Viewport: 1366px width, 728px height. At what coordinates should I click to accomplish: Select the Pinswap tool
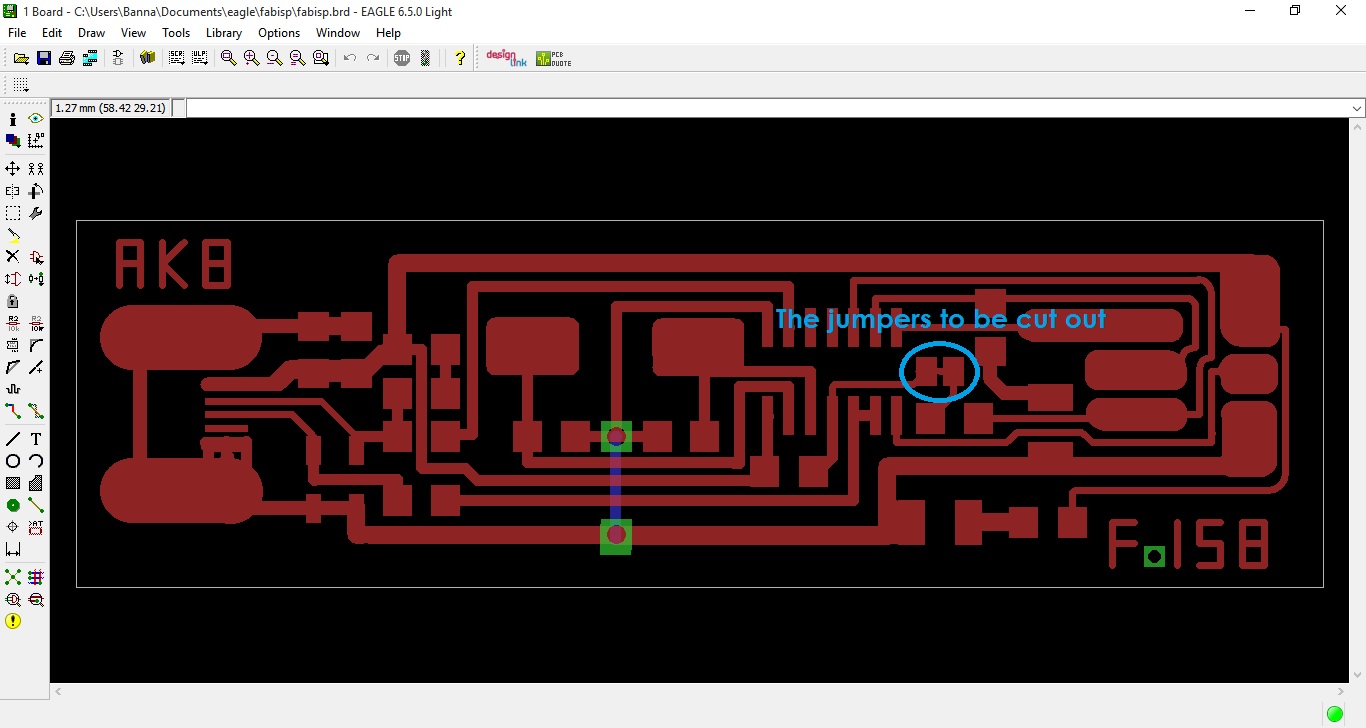click(13, 279)
